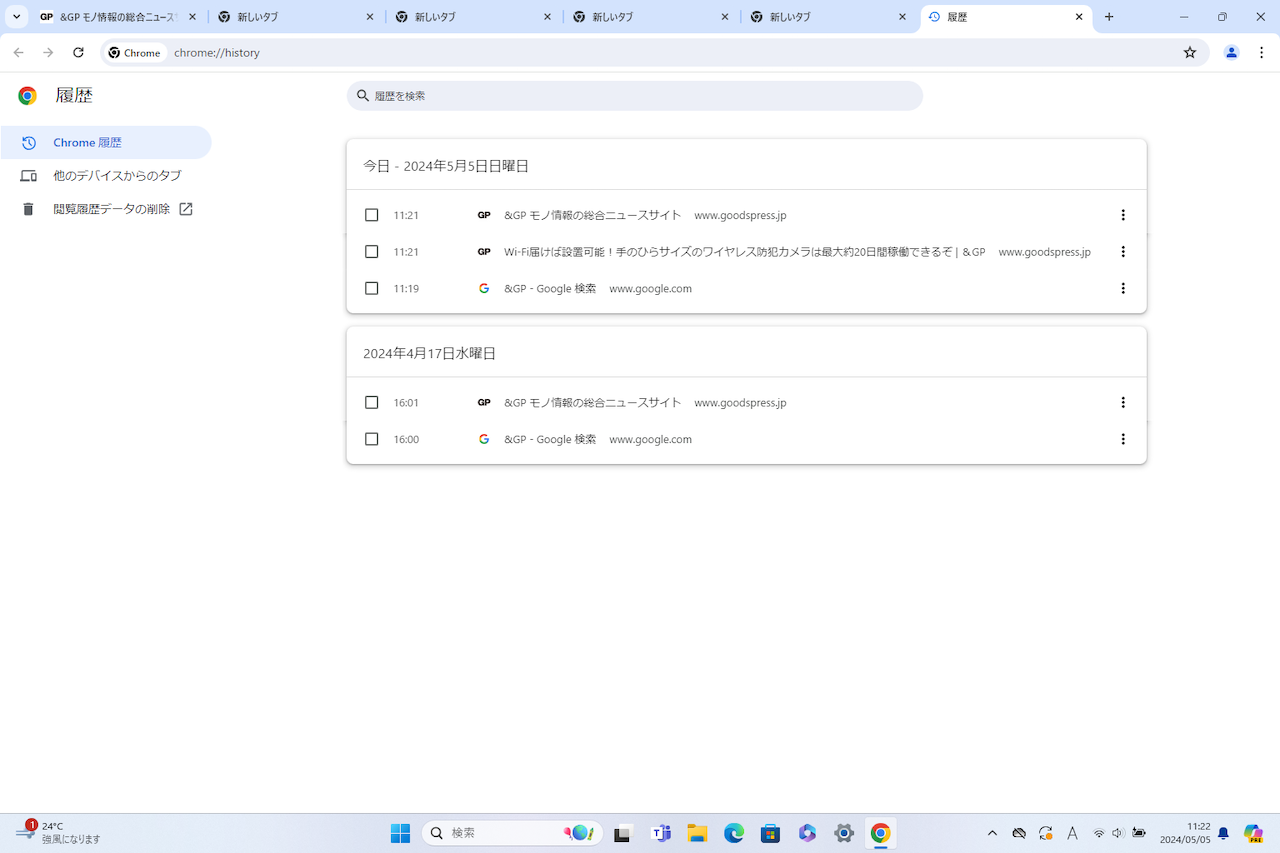Click the taskbar clock showing 11:22
Image resolution: width=1280 pixels, height=853 pixels.
pyautogui.click(x=1185, y=833)
